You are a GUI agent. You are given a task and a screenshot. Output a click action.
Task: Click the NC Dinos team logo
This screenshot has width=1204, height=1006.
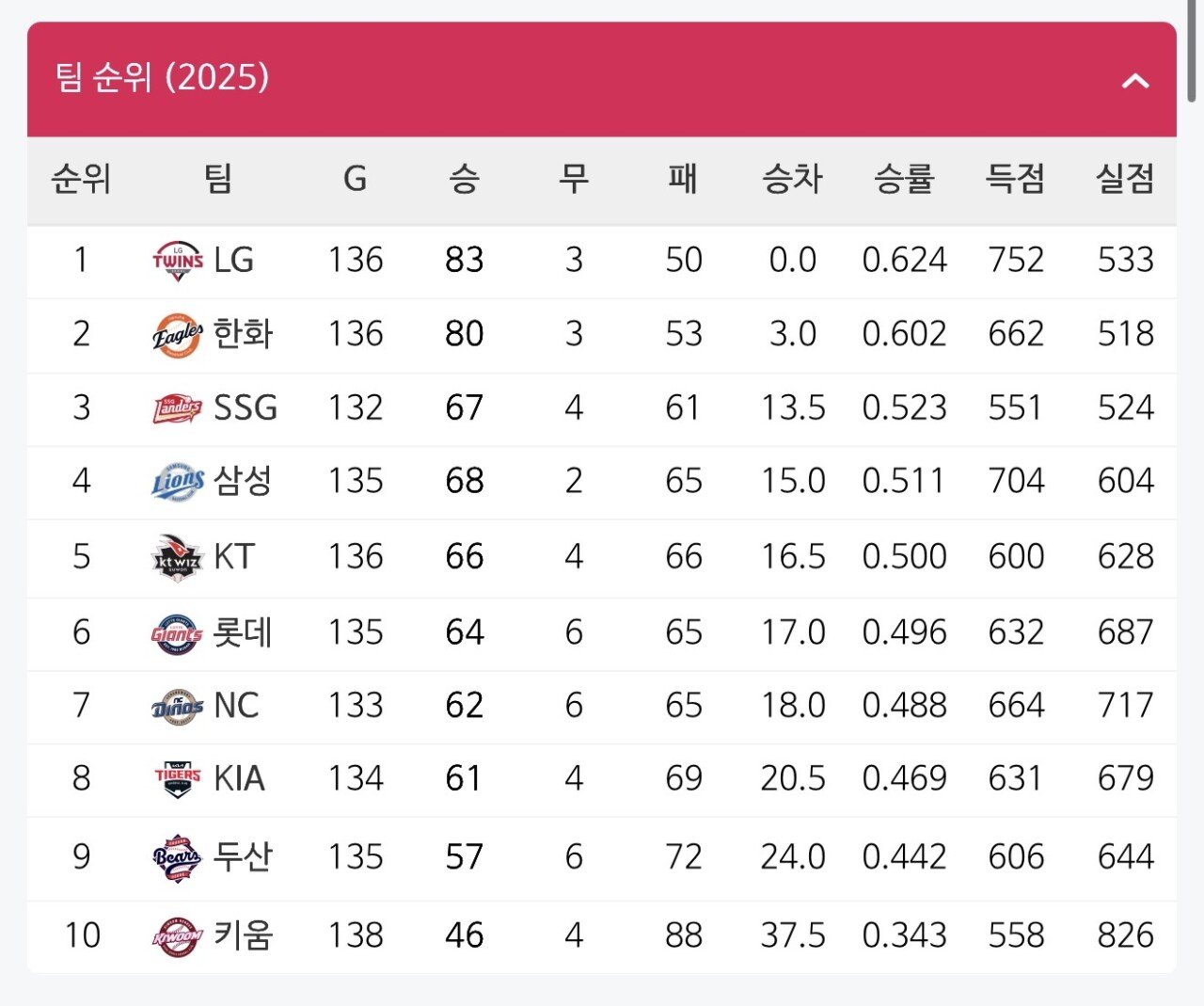178,707
